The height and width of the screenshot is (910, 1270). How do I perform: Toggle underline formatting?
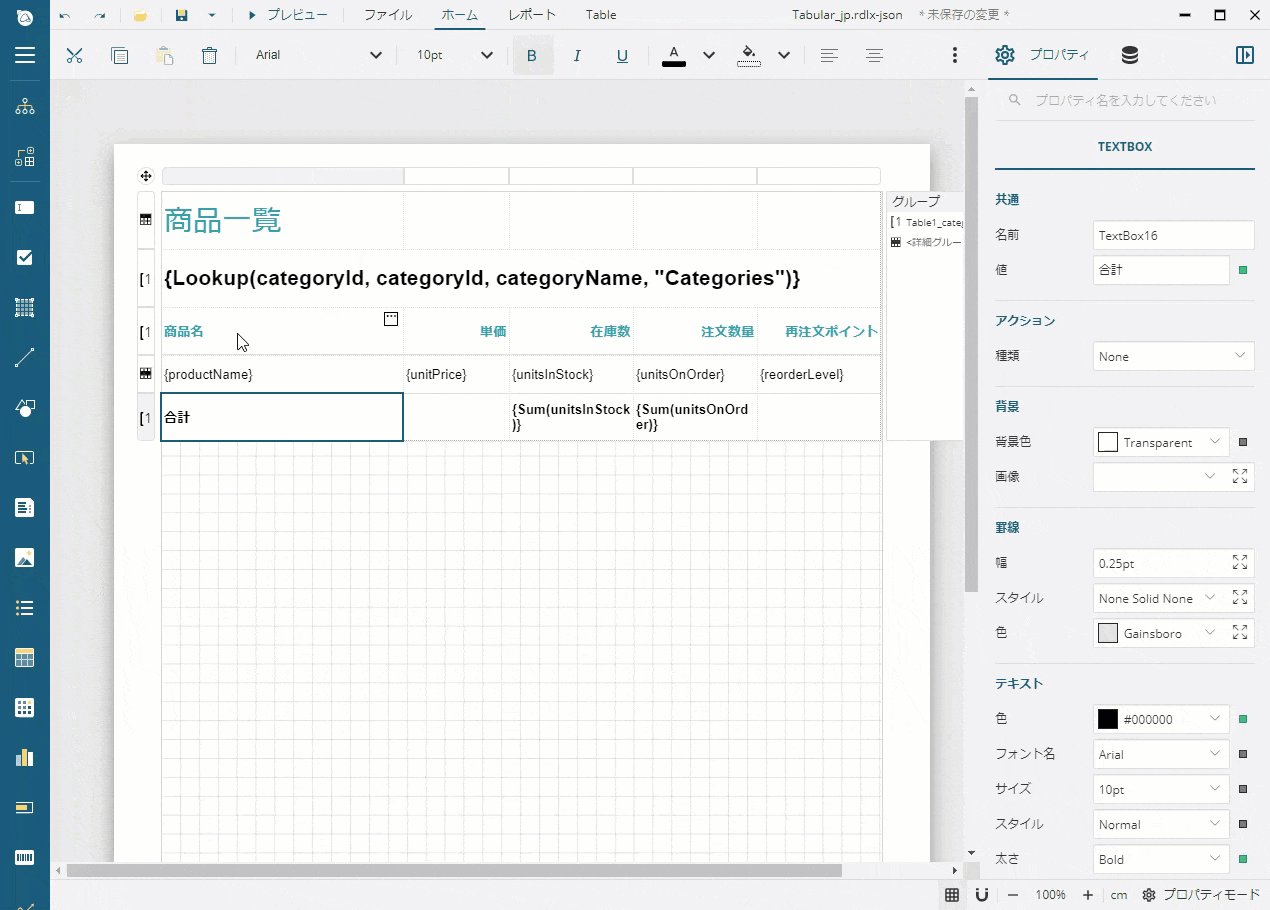(x=622, y=55)
